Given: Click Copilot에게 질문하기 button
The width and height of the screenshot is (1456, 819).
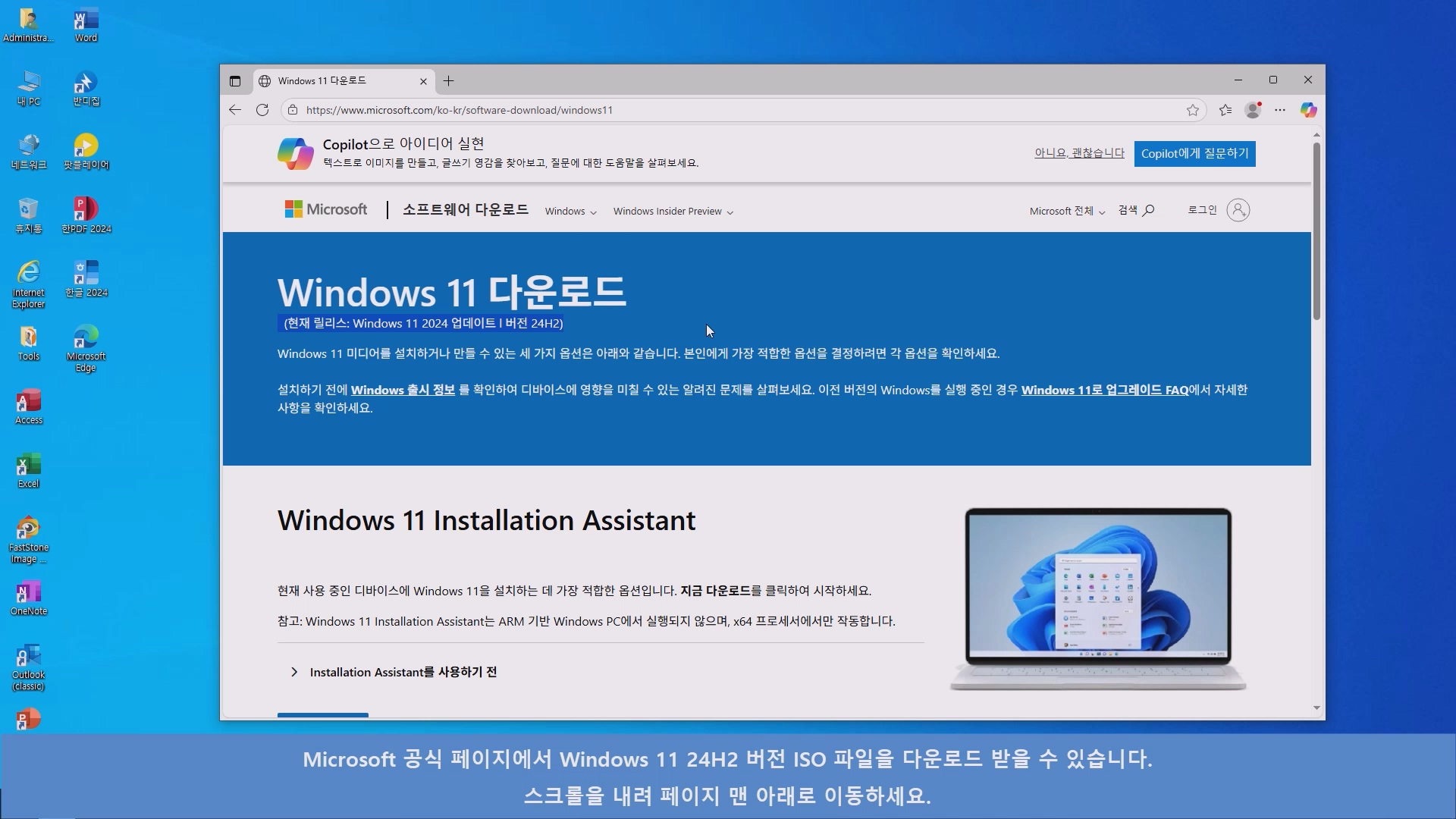Looking at the screenshot, I should [1194, 153].
